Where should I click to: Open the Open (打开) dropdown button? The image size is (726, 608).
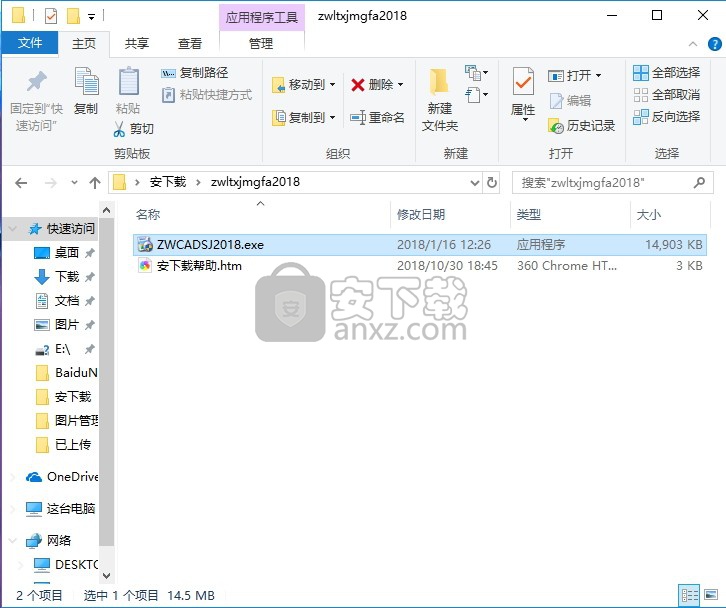point(574,75)
